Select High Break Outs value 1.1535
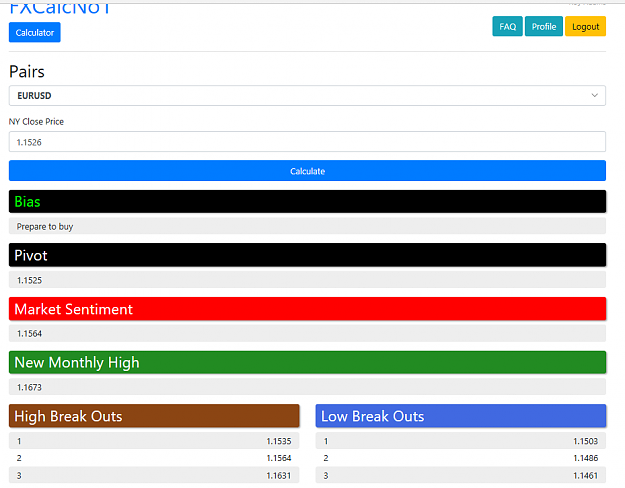 point(279,441)
